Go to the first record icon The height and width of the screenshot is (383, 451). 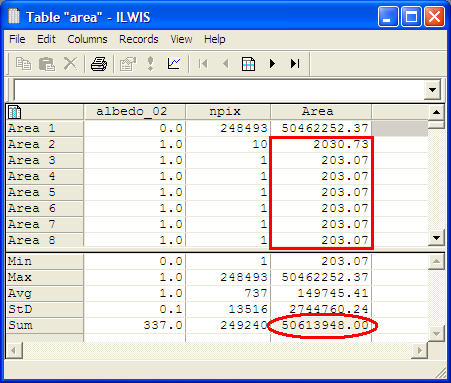(203, 63)
